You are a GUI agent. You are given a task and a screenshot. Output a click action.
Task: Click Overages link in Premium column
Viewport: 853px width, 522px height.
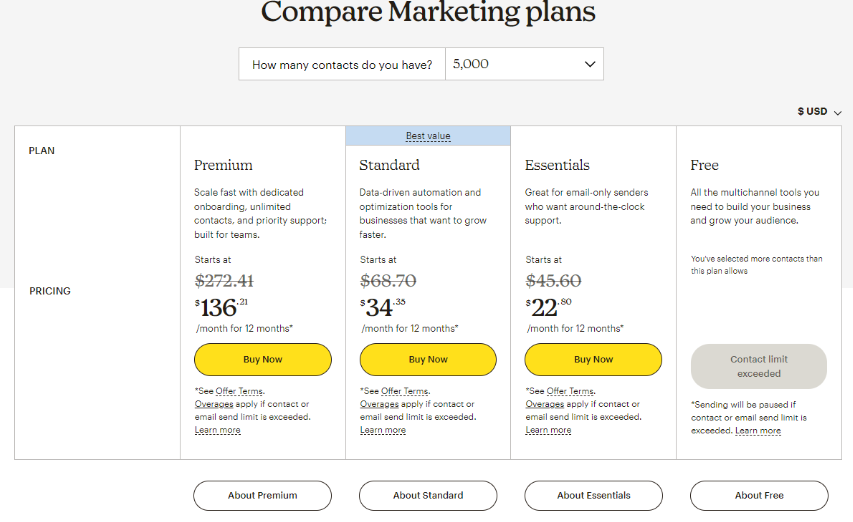pos(214,404)
